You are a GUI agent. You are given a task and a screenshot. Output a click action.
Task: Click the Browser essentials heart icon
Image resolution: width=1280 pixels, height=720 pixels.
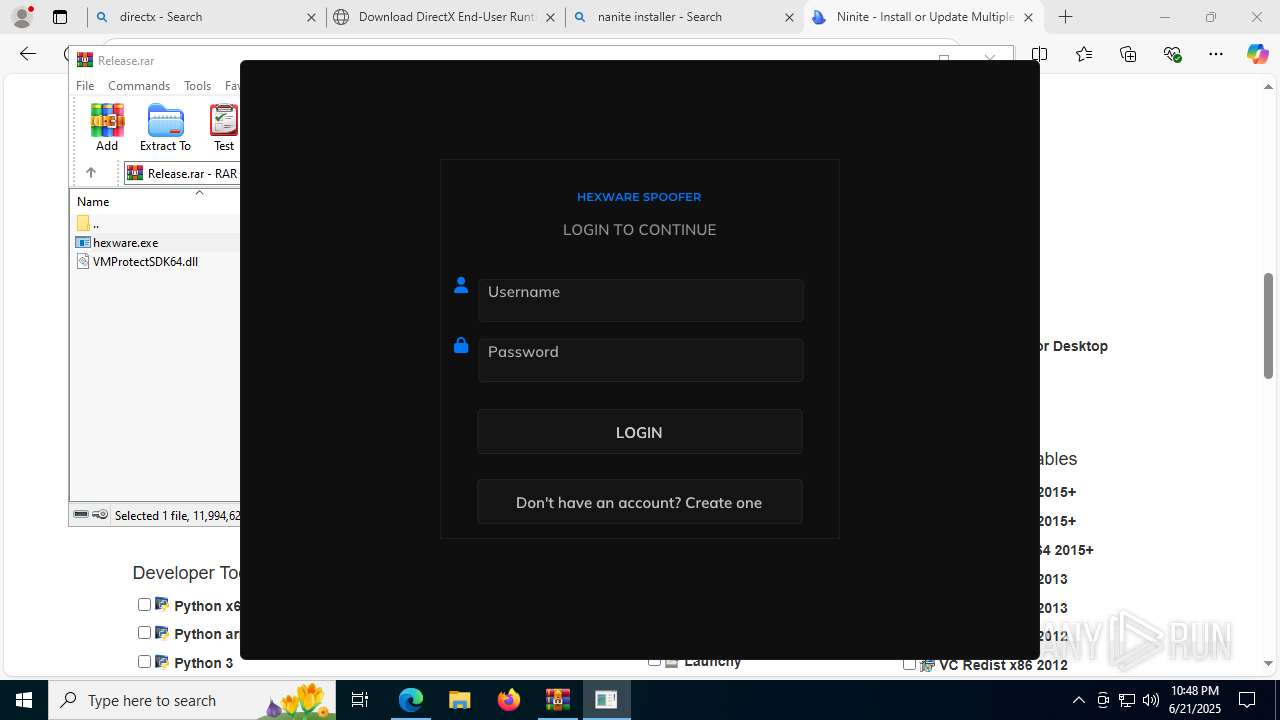1172,54
